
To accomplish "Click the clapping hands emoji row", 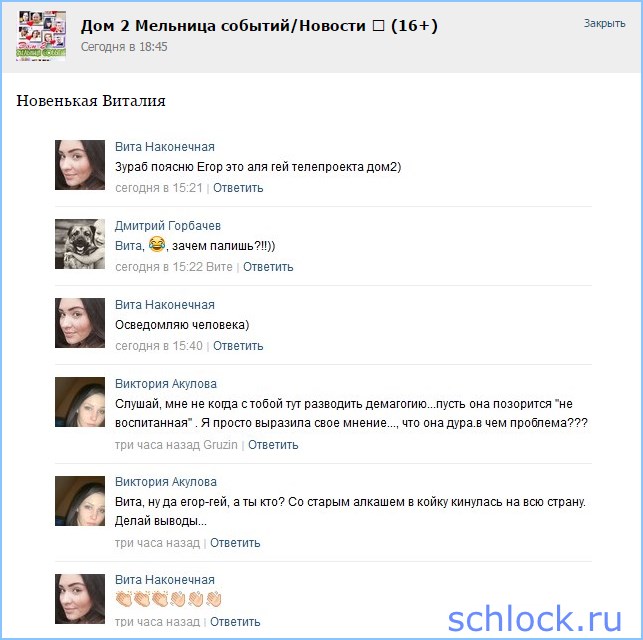I will pyautogui.click(x=168, y=599).
